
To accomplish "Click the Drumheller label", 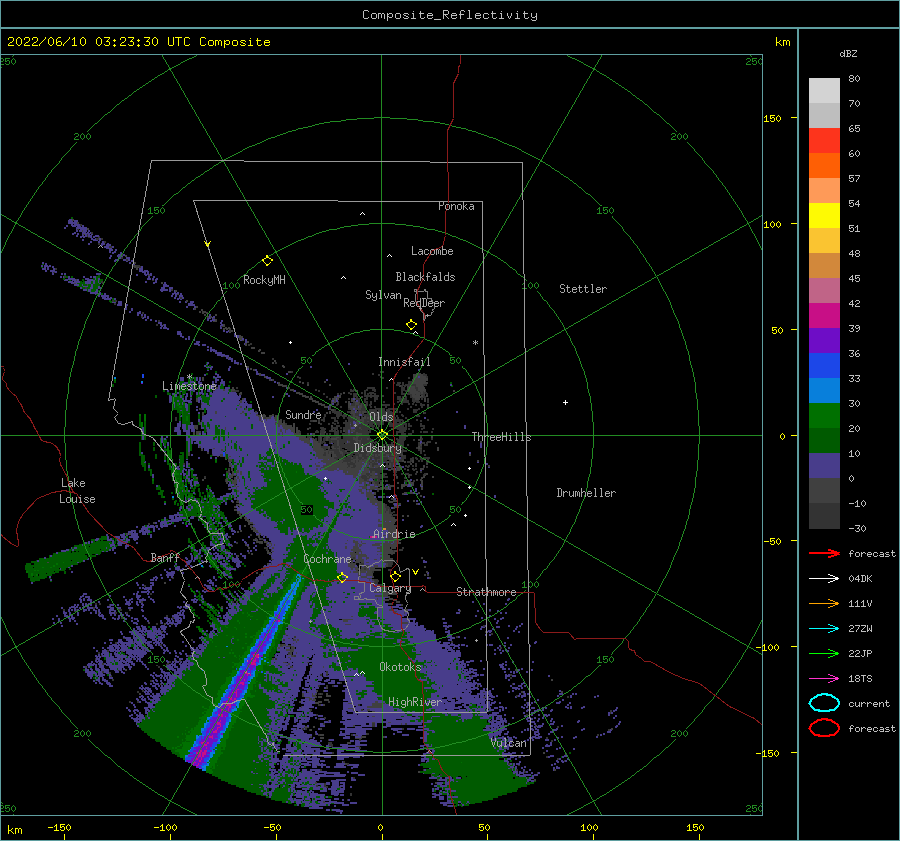I will pyautogui.click(x=586, y=493).
